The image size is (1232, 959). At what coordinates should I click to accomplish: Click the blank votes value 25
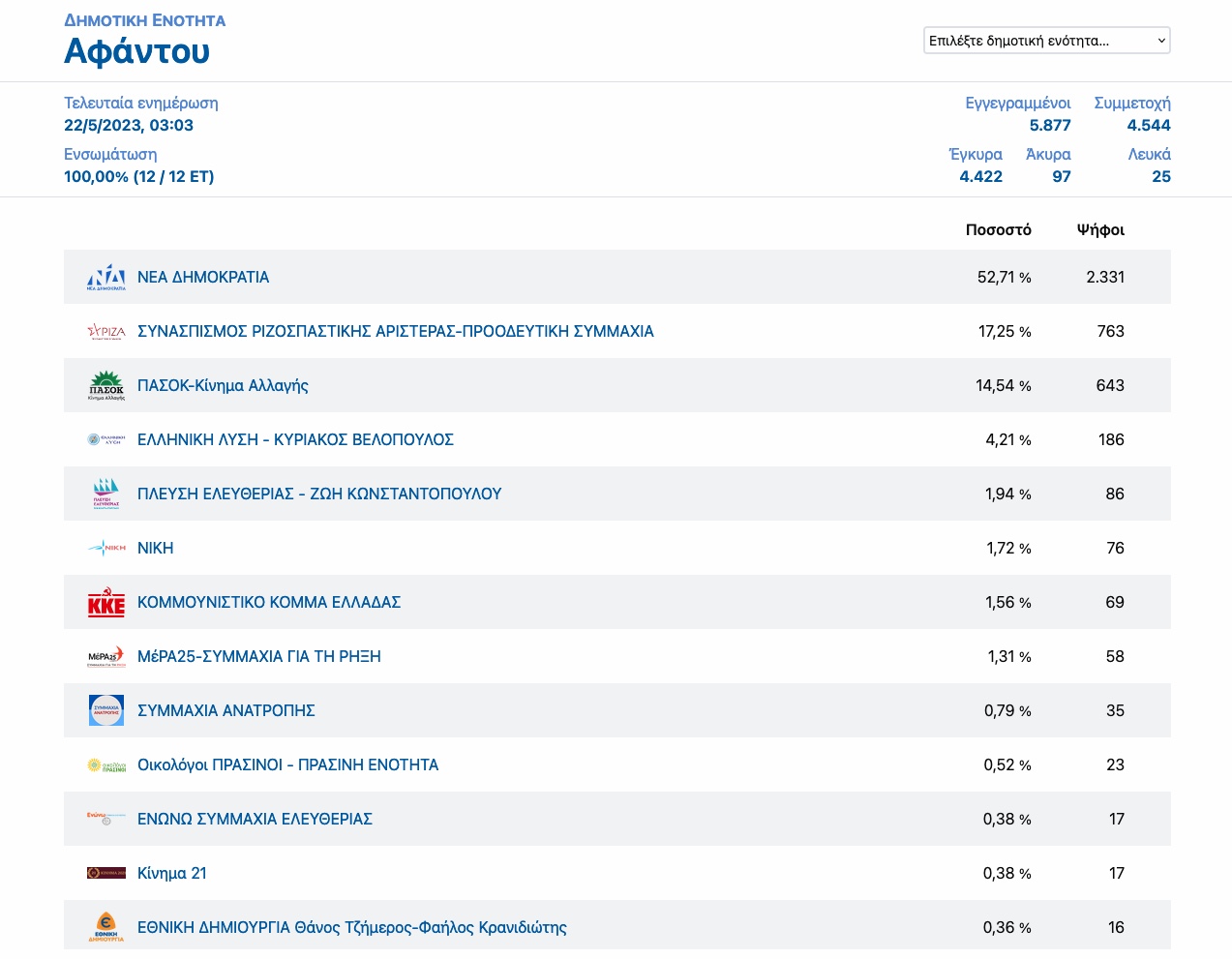(1161, 176)
